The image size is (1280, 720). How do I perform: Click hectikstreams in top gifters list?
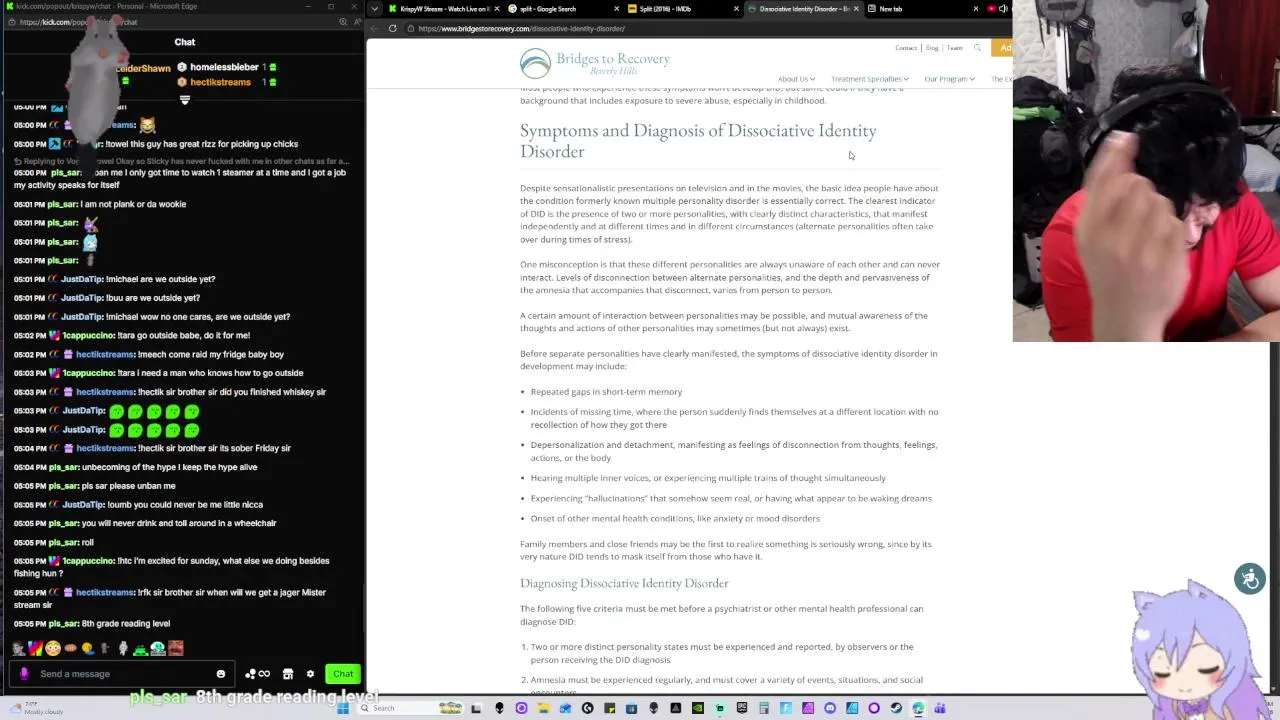[x=221, y=82]
